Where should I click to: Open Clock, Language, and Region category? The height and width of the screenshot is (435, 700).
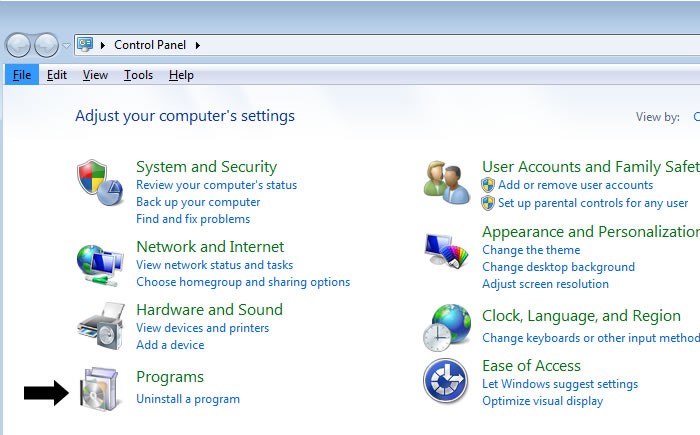point(581,316)
